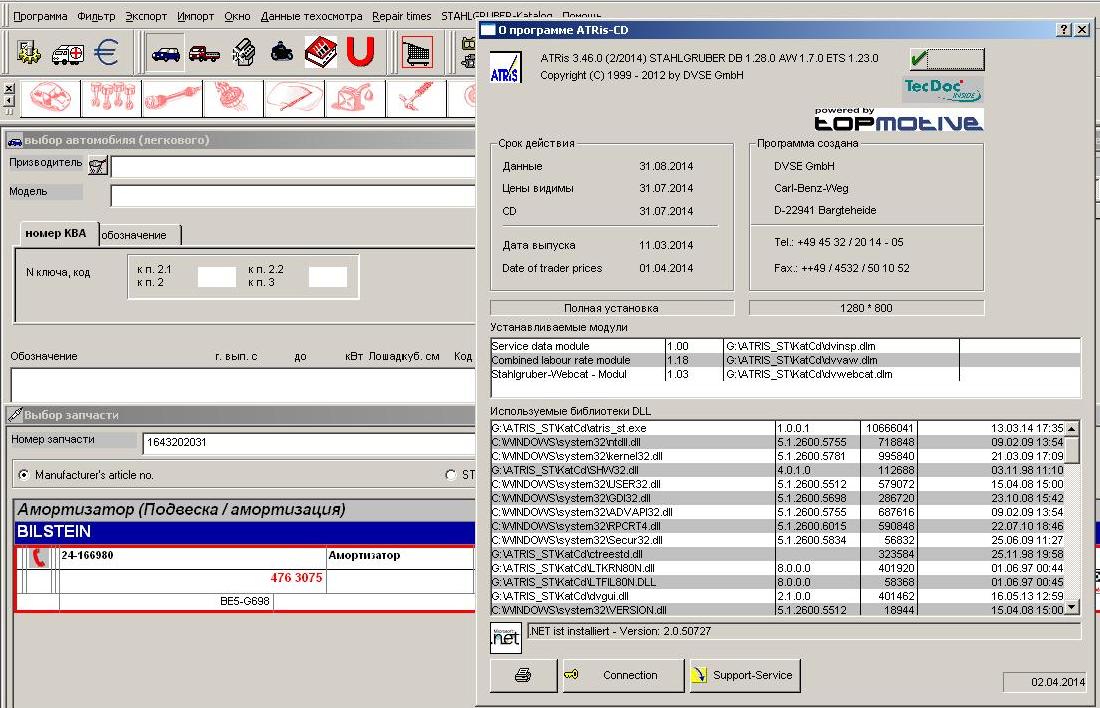This screenshot has width=1100, height=708.
Task: Choose the engine pistons category thumbnail
Action: click(111, 98)
